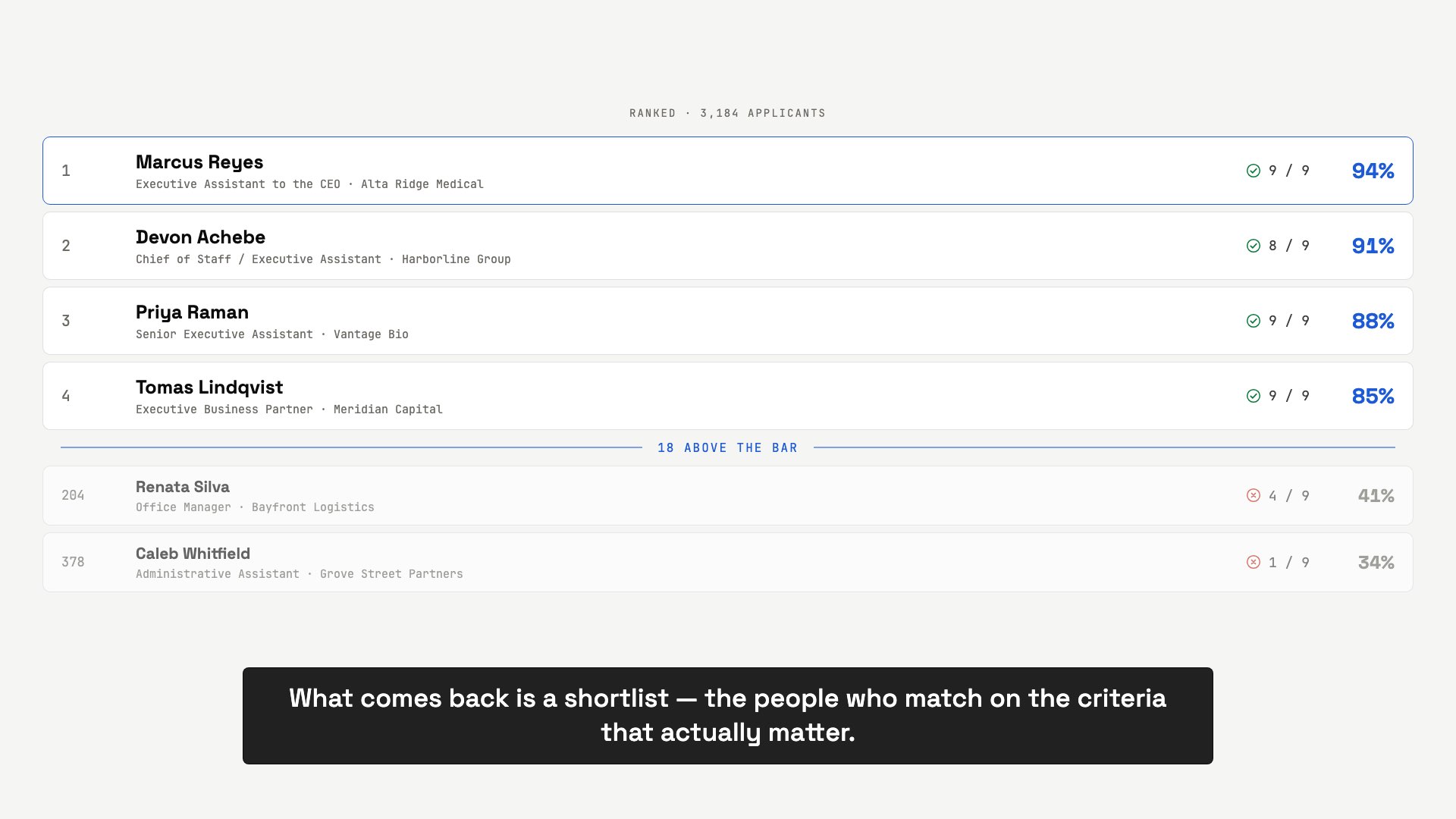Click rank number 204
The height and width of the screenshot is (819, 1456).
point(73,495)
